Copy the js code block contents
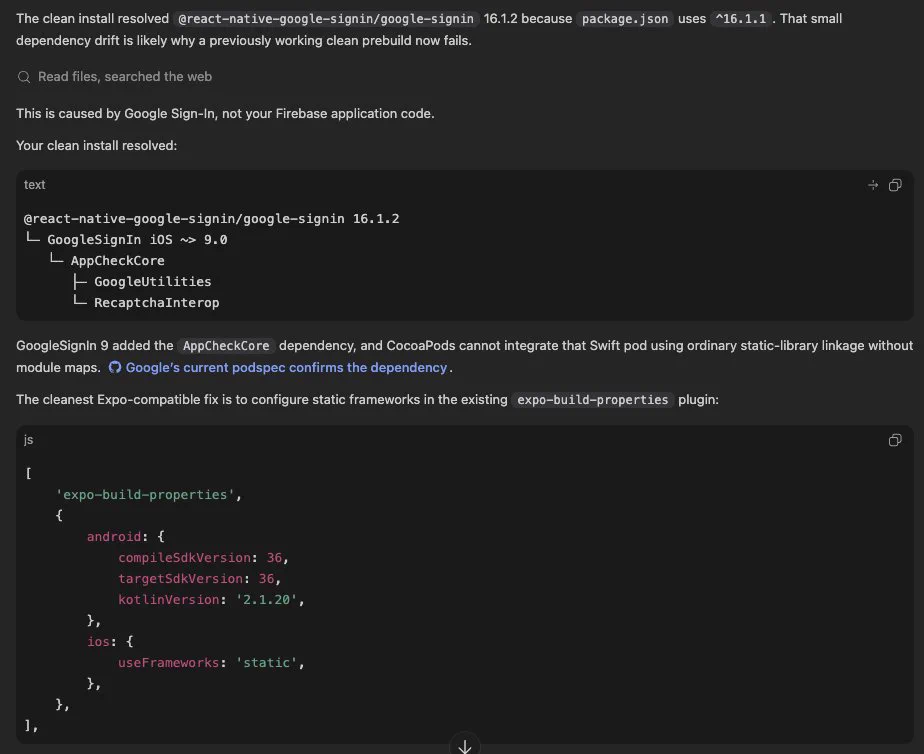Image resolution: width=924 pixels, height=754 pixels. click(x=895, y=440)
